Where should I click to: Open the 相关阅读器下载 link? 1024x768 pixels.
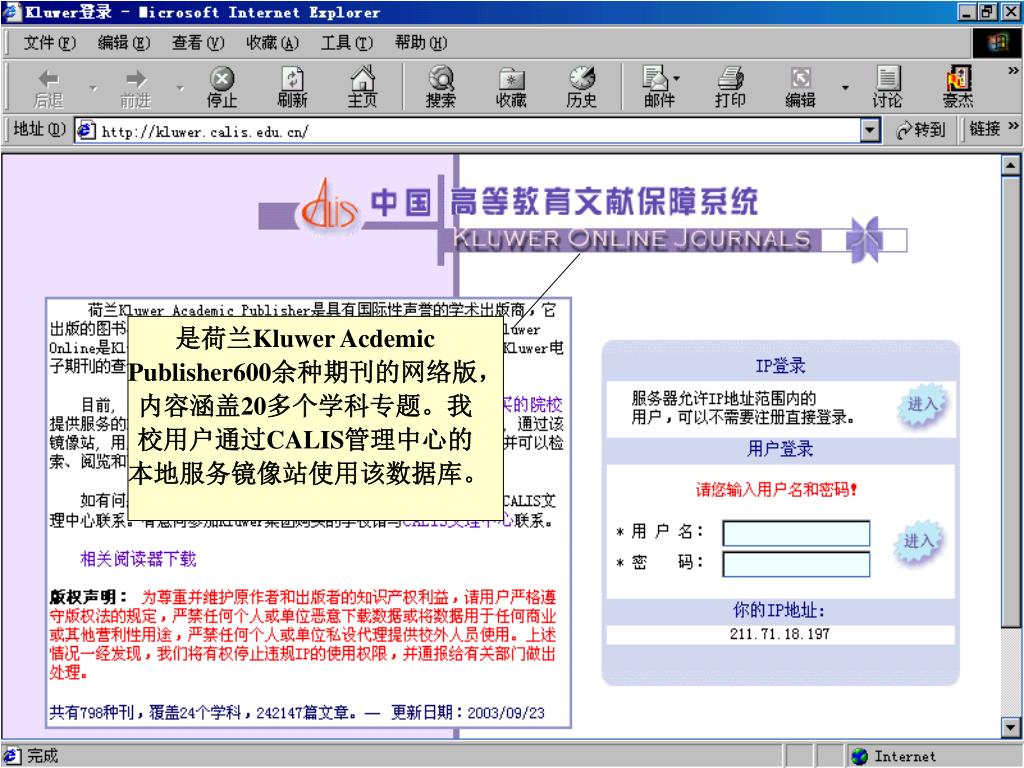click(x=138, y=559)
